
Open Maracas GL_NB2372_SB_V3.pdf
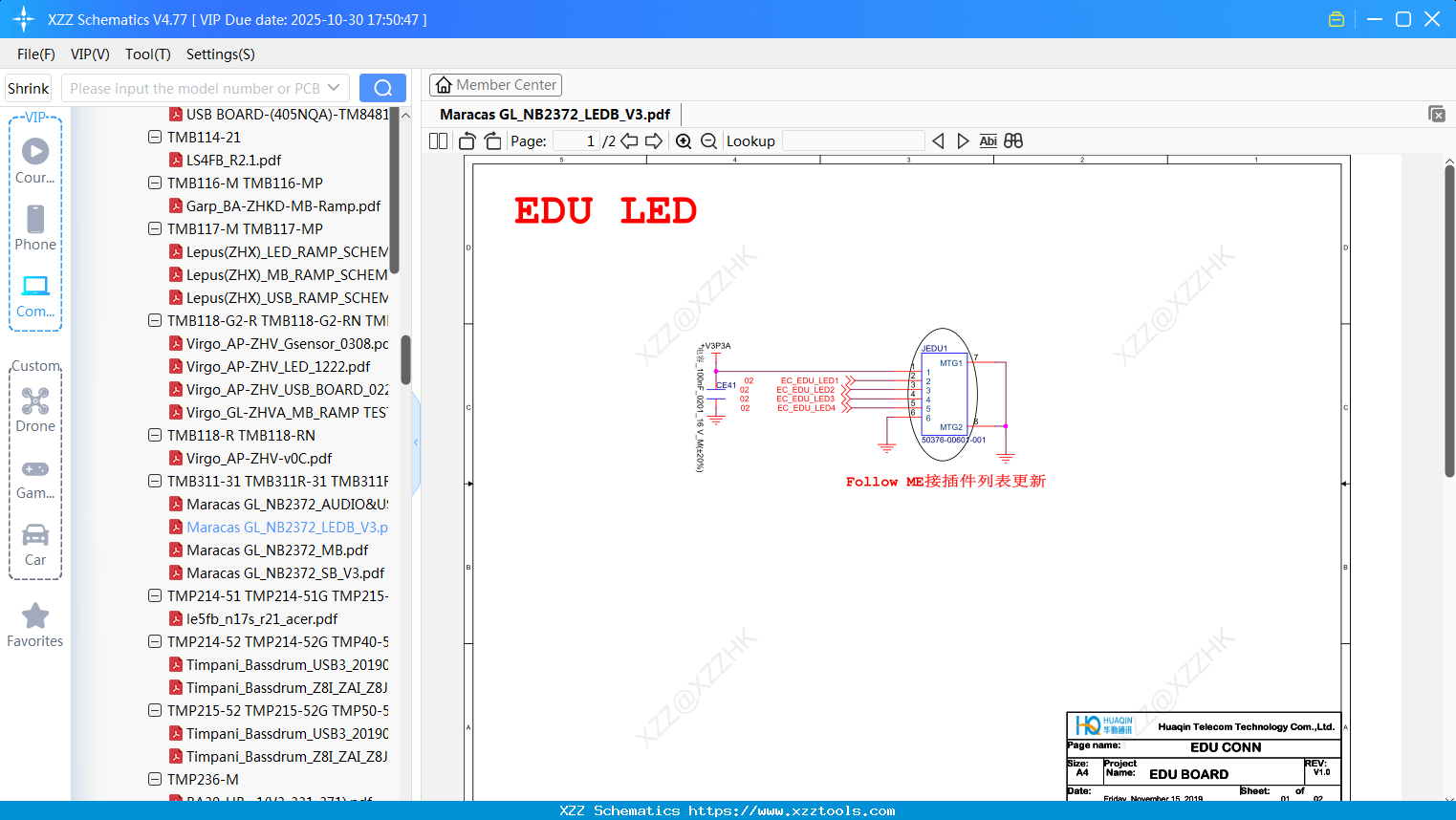pos(285,572)
